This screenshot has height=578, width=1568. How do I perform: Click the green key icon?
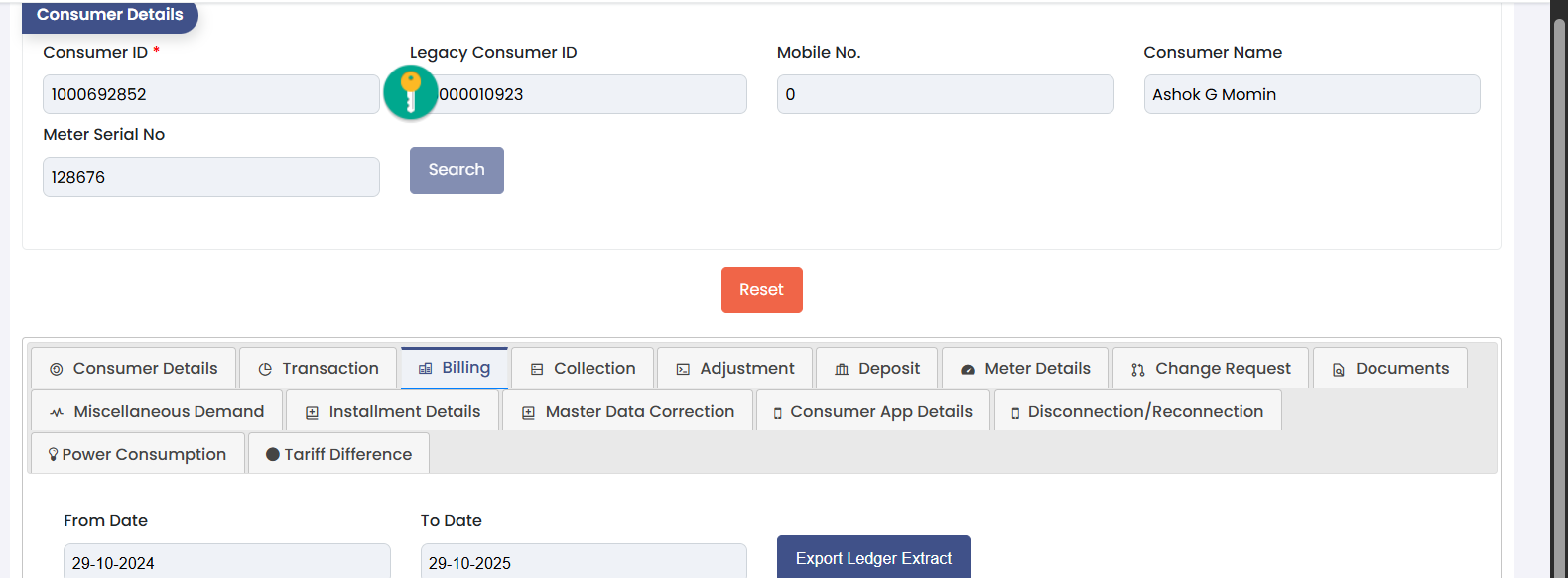coord(410,92)
